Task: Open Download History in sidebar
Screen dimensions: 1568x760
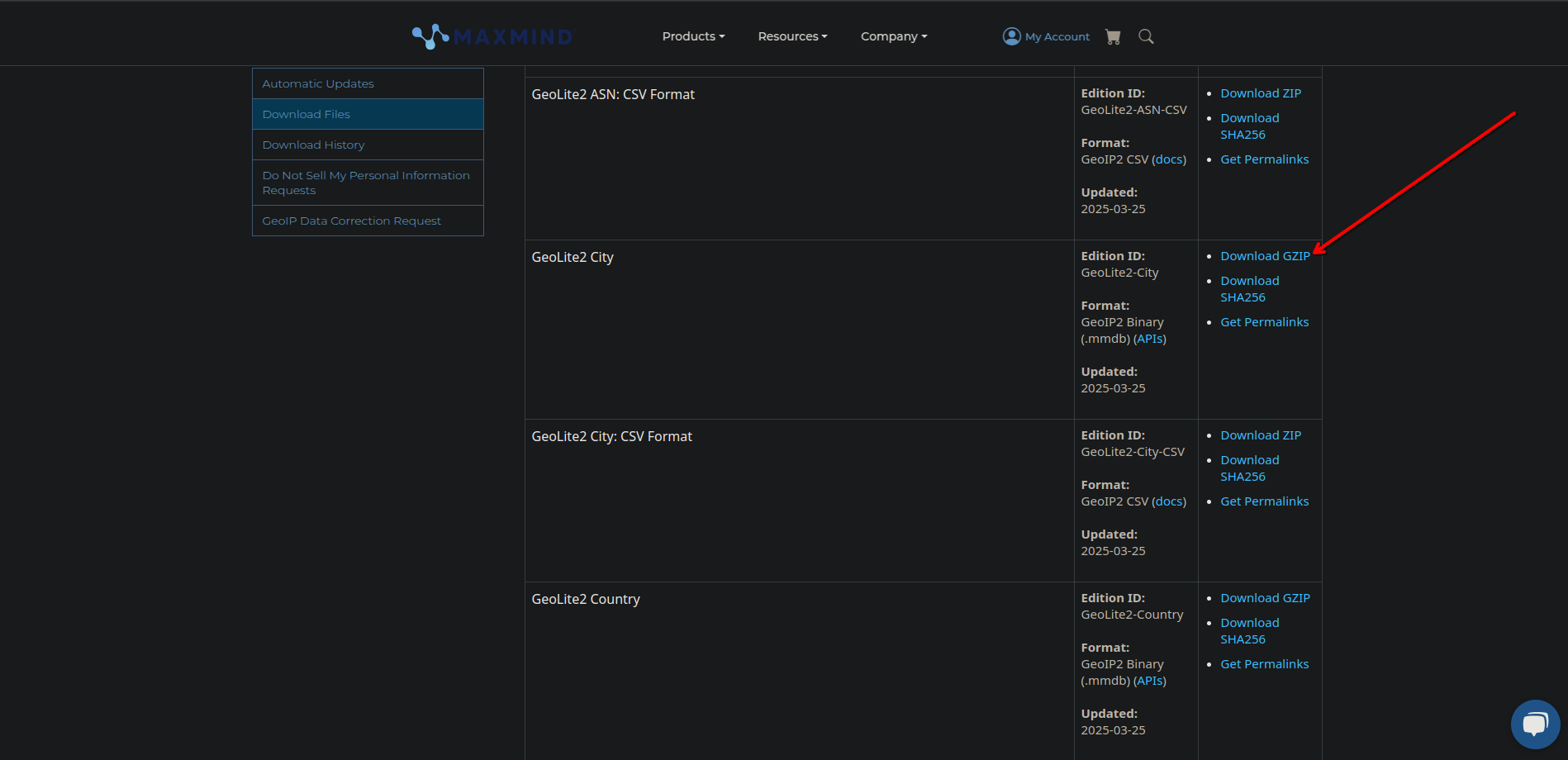Action: click(368, 145)
